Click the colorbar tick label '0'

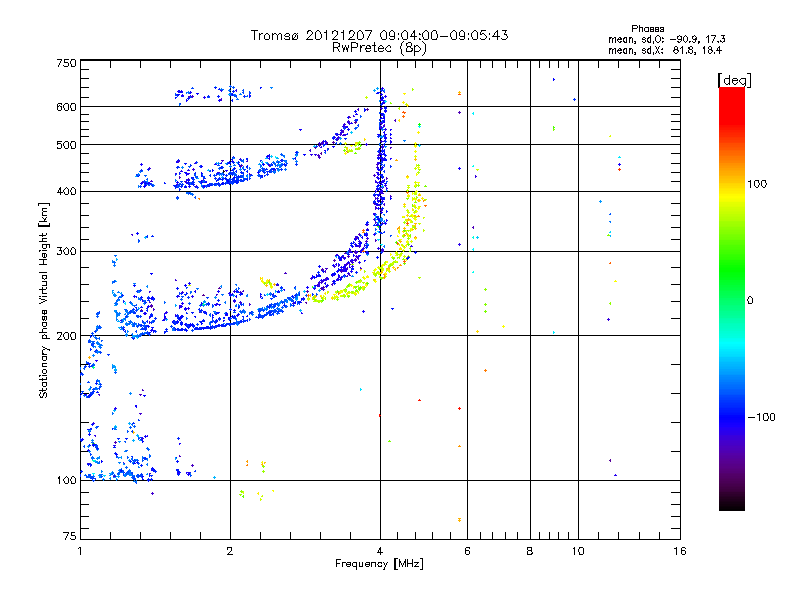point(750,301)
